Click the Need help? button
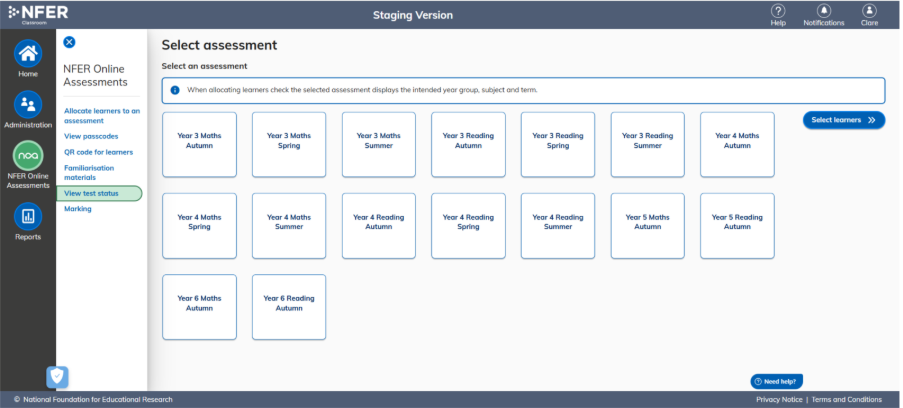 pos(776,381)
